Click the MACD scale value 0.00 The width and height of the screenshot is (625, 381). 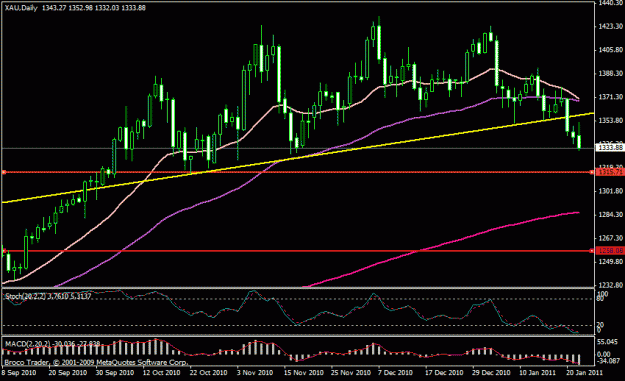tap(604, 354)
